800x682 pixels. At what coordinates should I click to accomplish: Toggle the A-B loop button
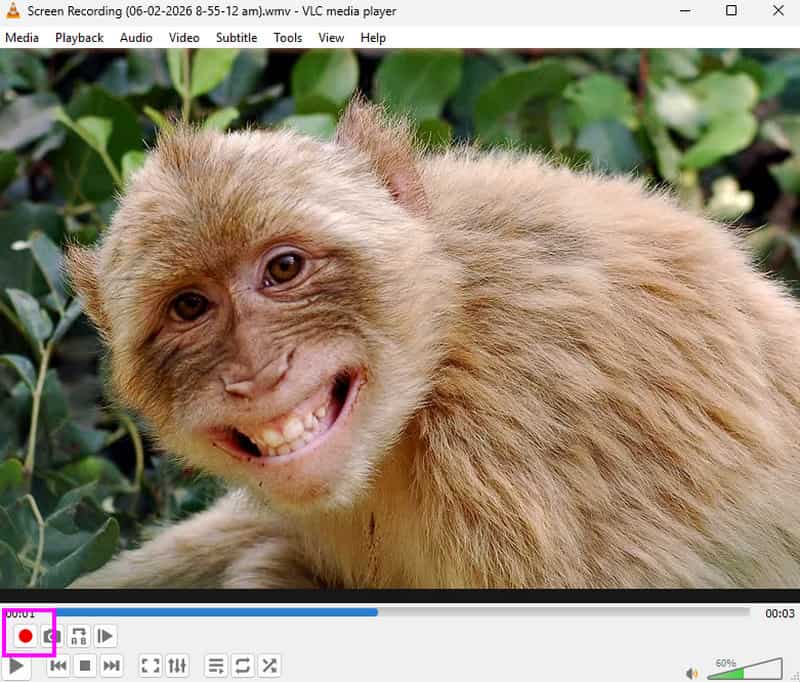(79, 636)
